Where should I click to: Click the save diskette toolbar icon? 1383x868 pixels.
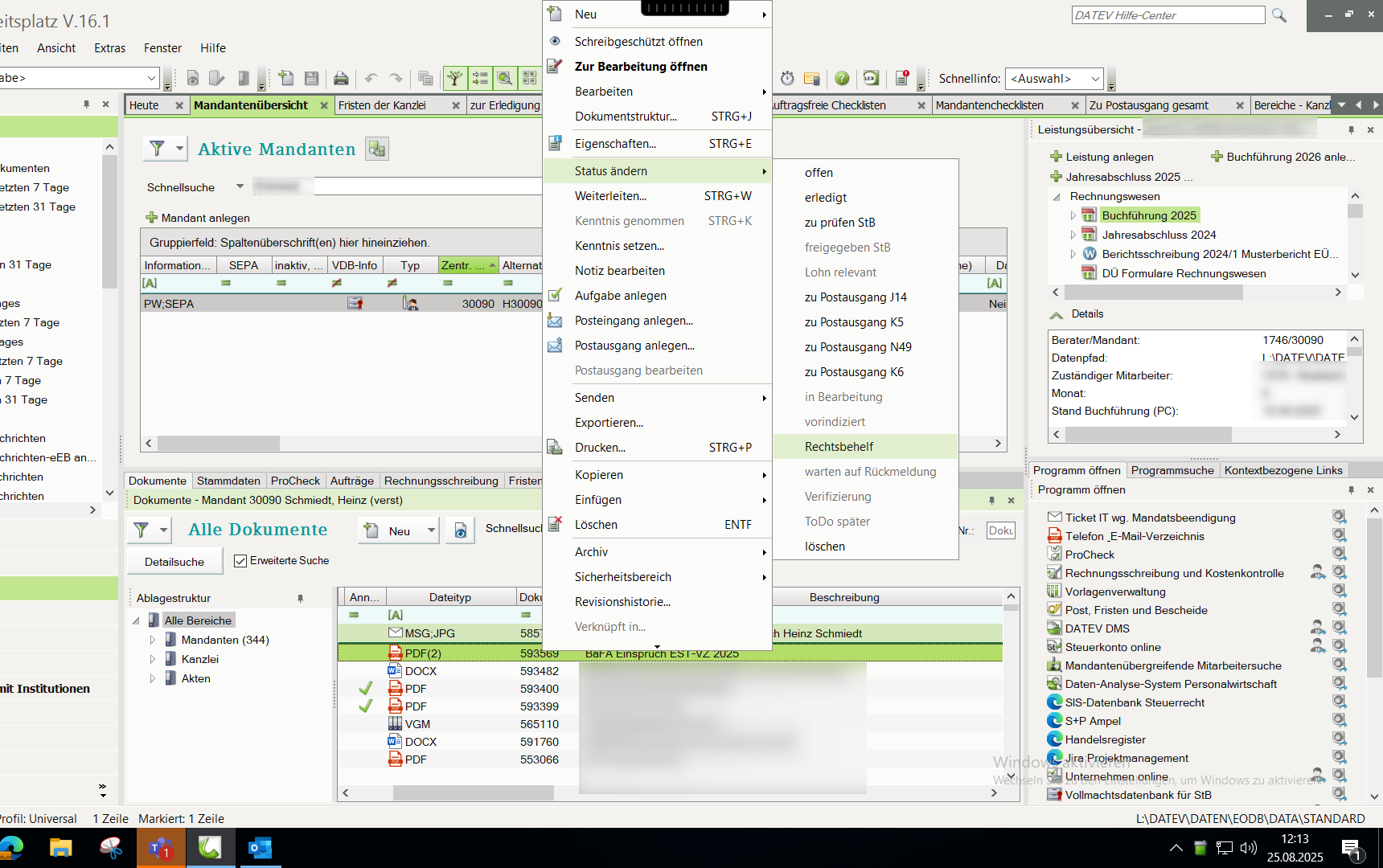(x=312, y=78)
